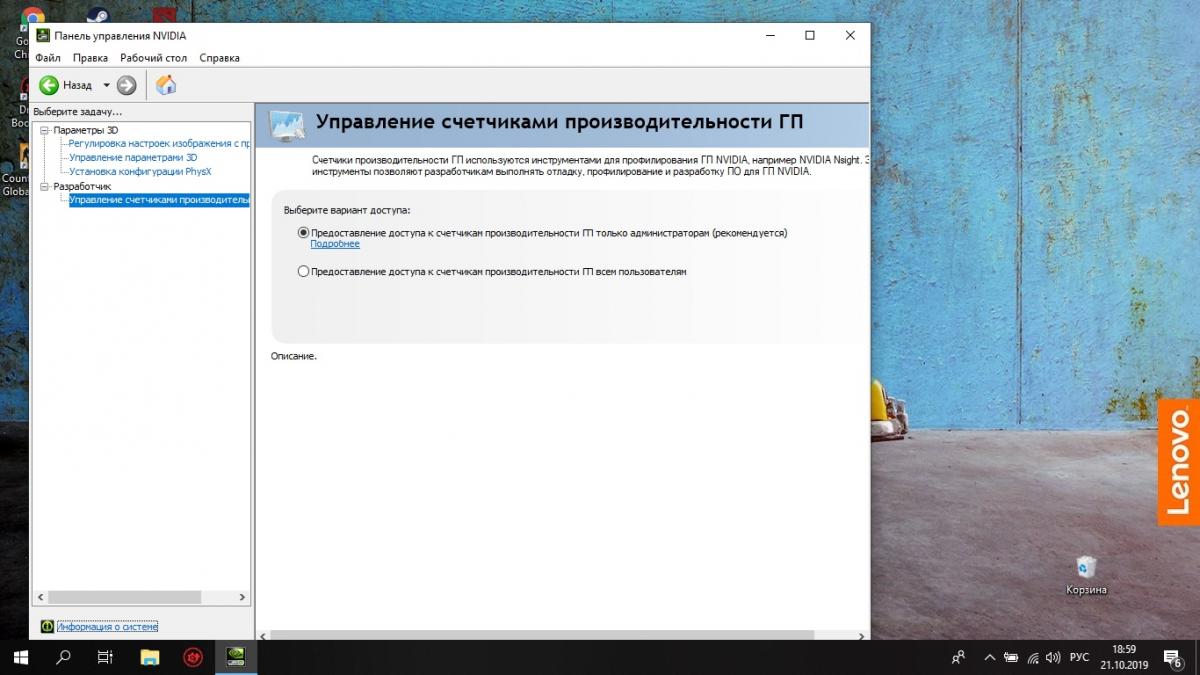Open taskbar search magnifier
The width and height of the screenshot is (1200, 675).
pyautogui.click(x=63, y=657)
